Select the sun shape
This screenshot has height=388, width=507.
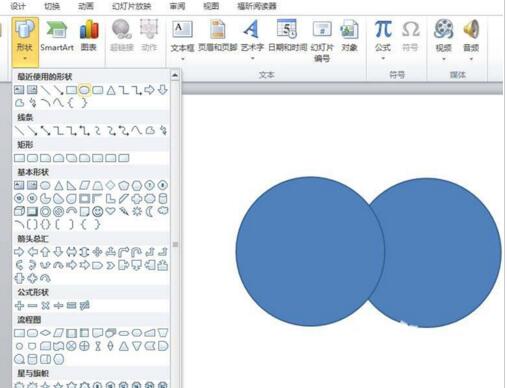point(137,211)
